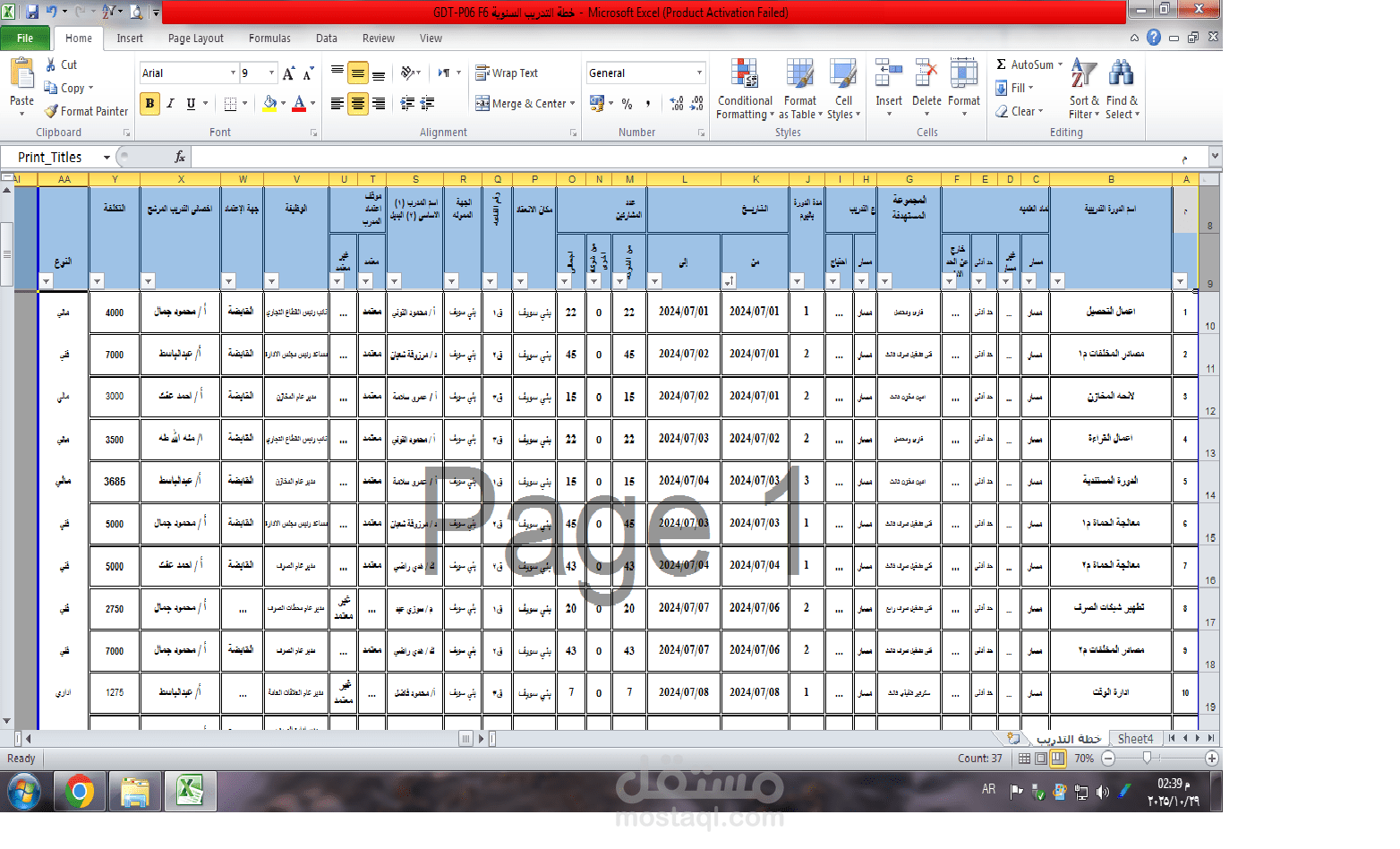Click Increase Font Size icon
The width and height of the screenshot is (1400, 849).
coord(288,73)
